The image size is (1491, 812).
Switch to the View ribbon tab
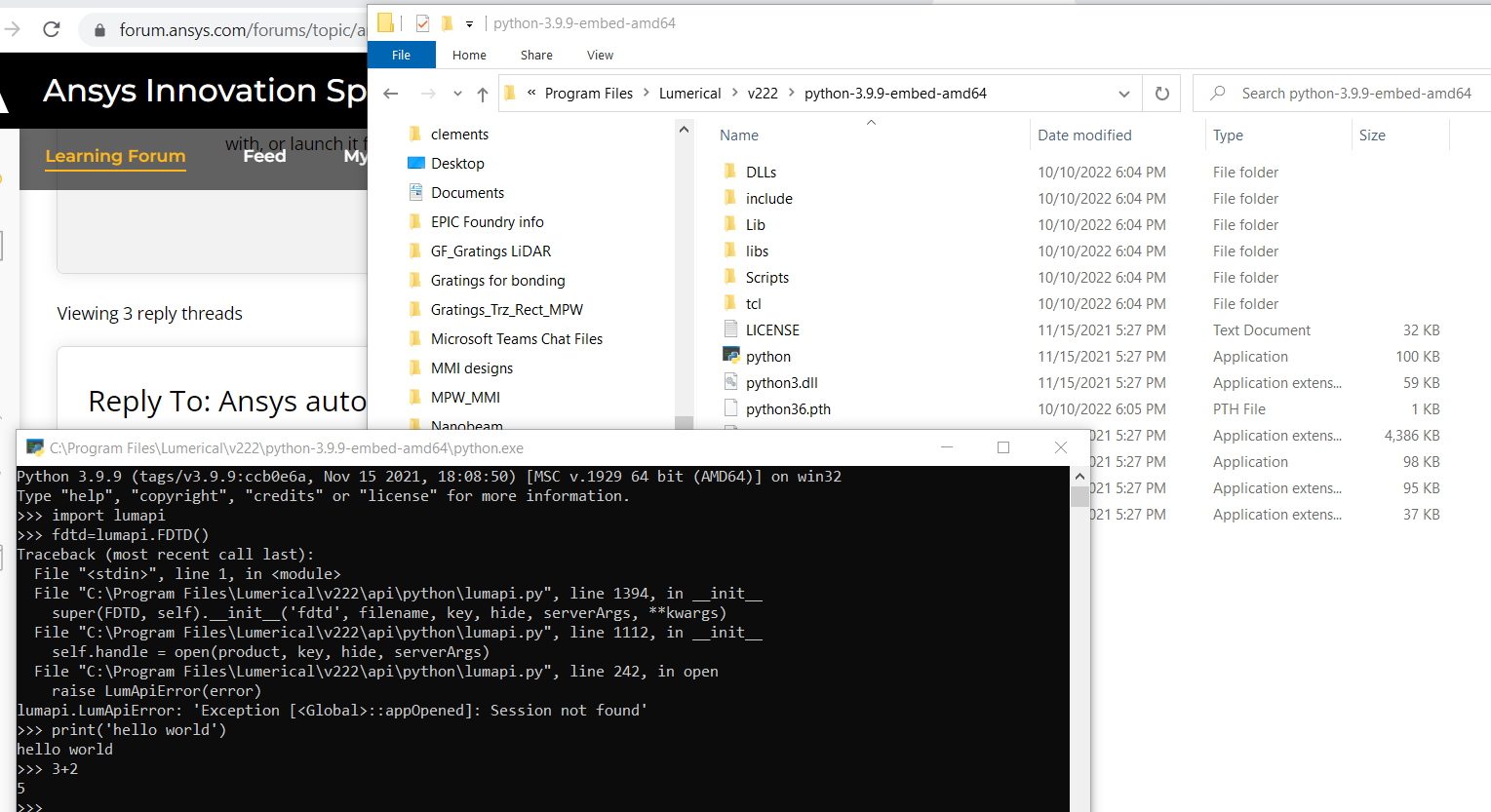point(600,55)
